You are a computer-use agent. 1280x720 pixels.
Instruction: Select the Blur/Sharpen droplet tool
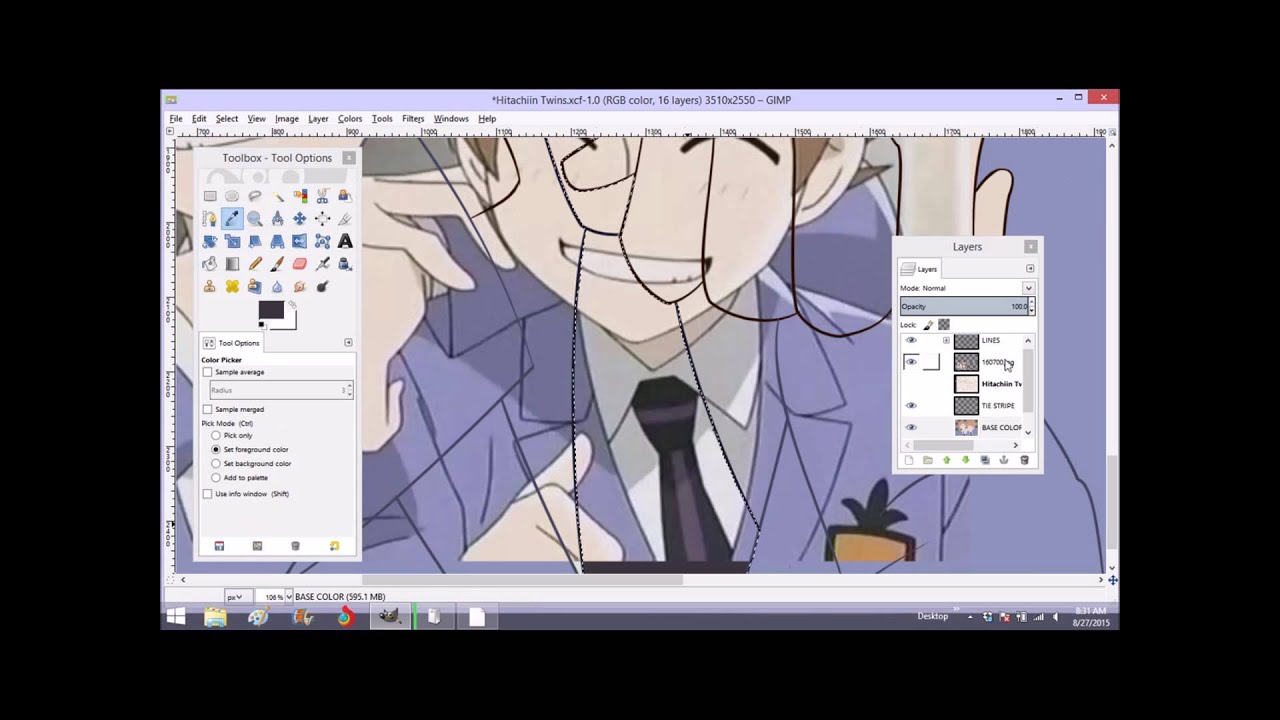coord(278,286)
